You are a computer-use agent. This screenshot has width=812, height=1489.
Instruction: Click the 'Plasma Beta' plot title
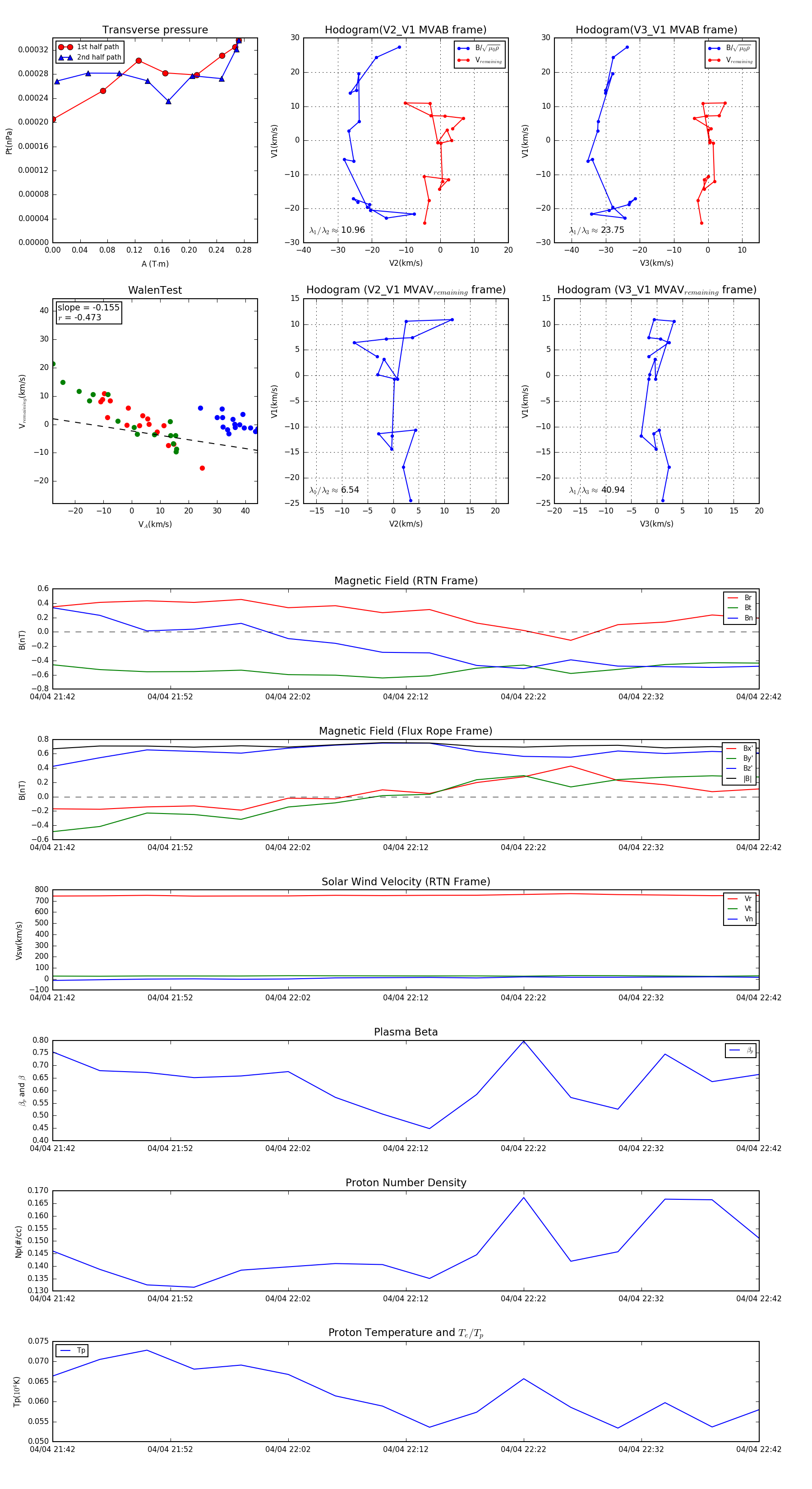[x=406, y=1032]
